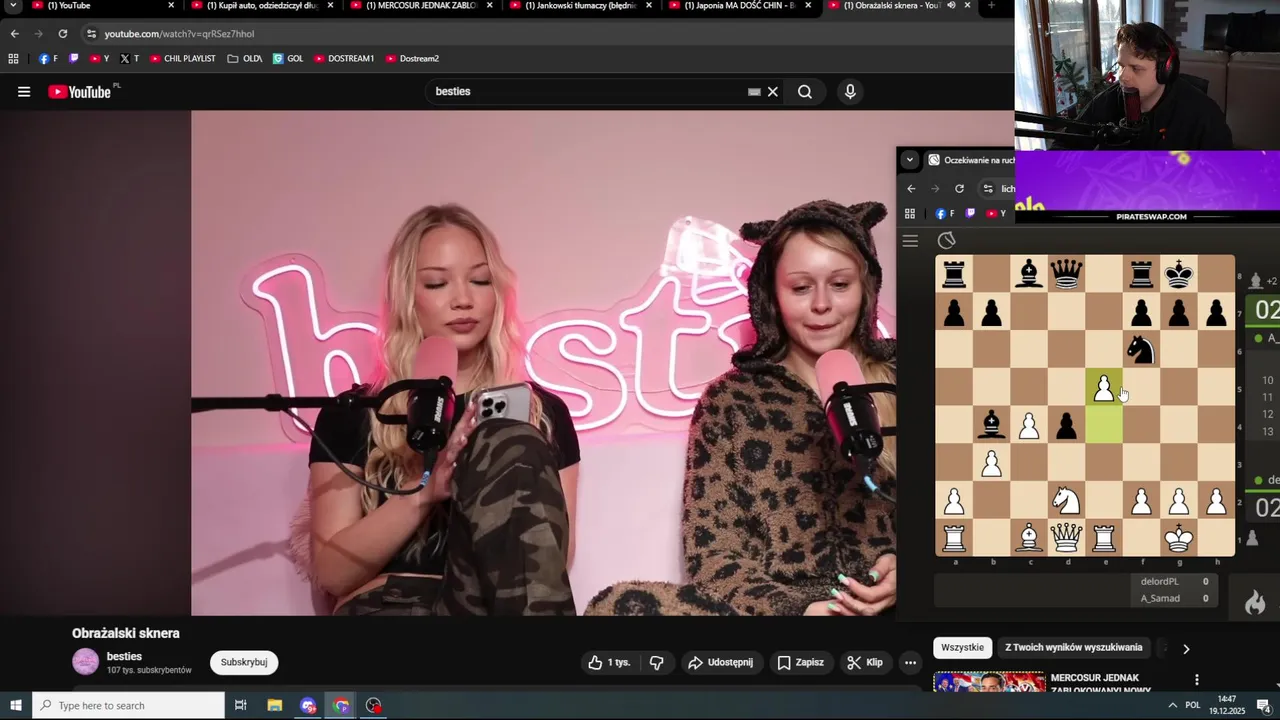This screenshot has height=720, width=1280.
Task: Go back in the main browser window
Action: [14, 34]
